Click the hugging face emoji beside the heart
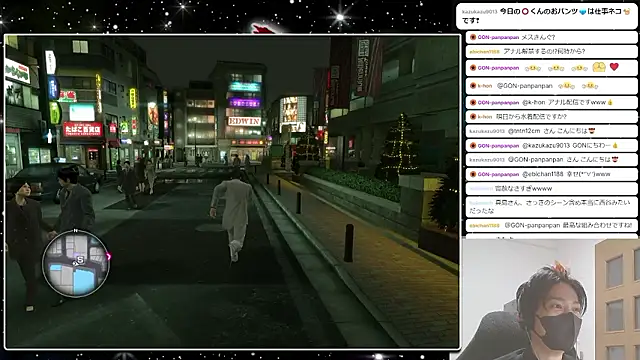The width and height of the screenshot is (640, 360). coord(599,67)
